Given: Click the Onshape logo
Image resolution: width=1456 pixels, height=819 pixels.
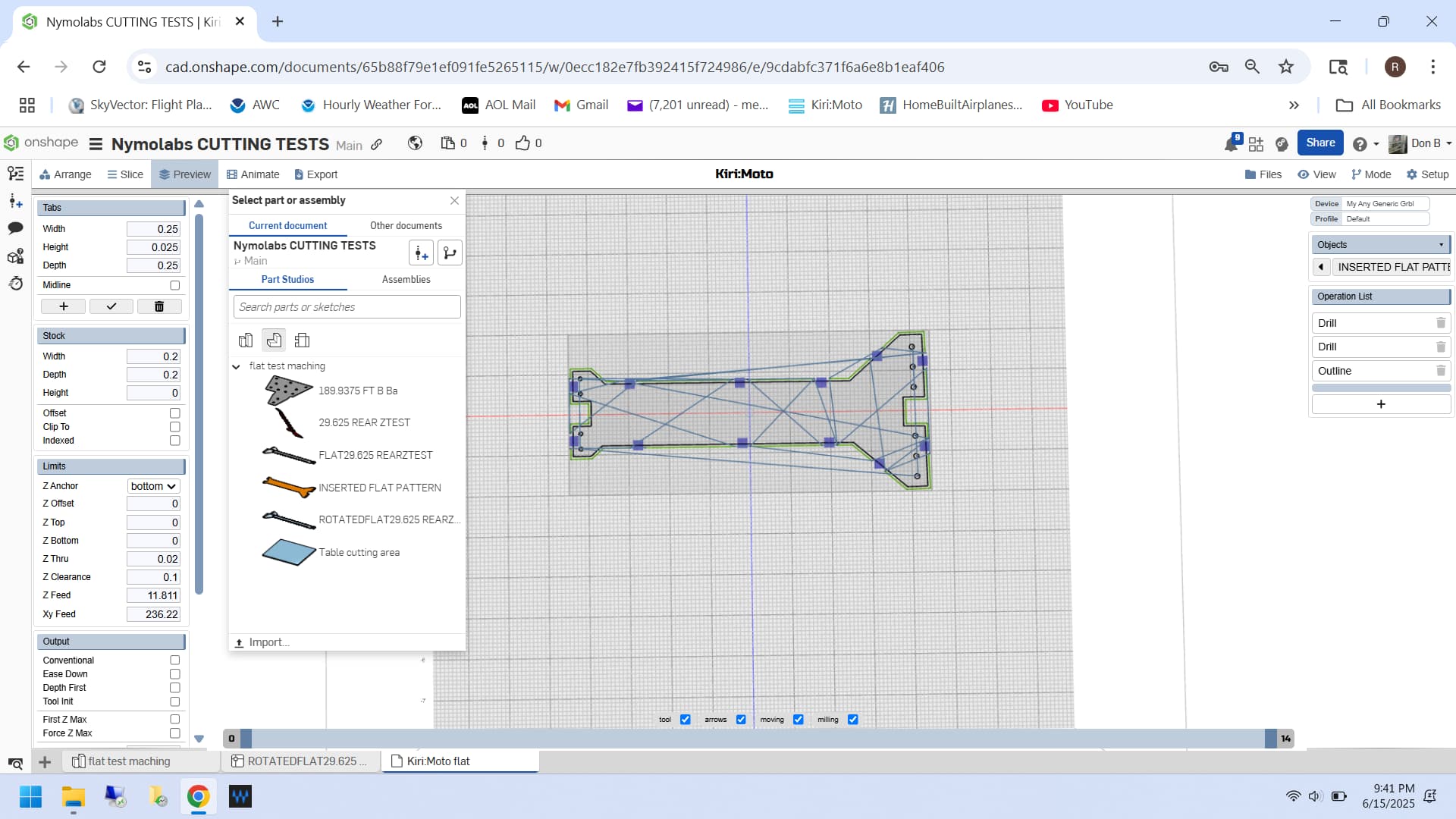Looking at the screenshot, I should tap(42, 143).
